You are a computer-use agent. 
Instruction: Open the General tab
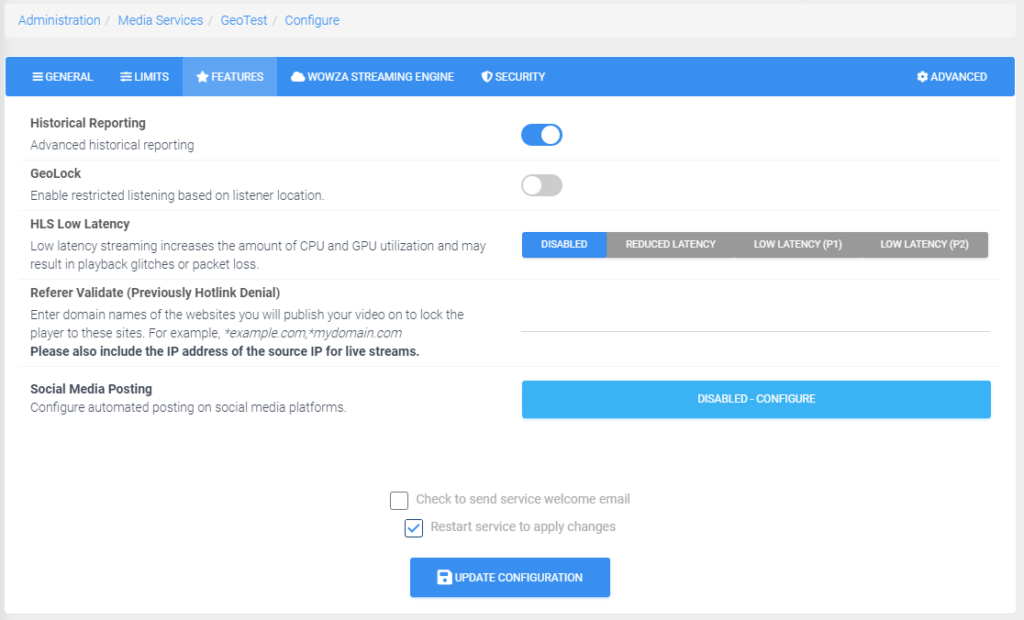(x=63, y=76)
